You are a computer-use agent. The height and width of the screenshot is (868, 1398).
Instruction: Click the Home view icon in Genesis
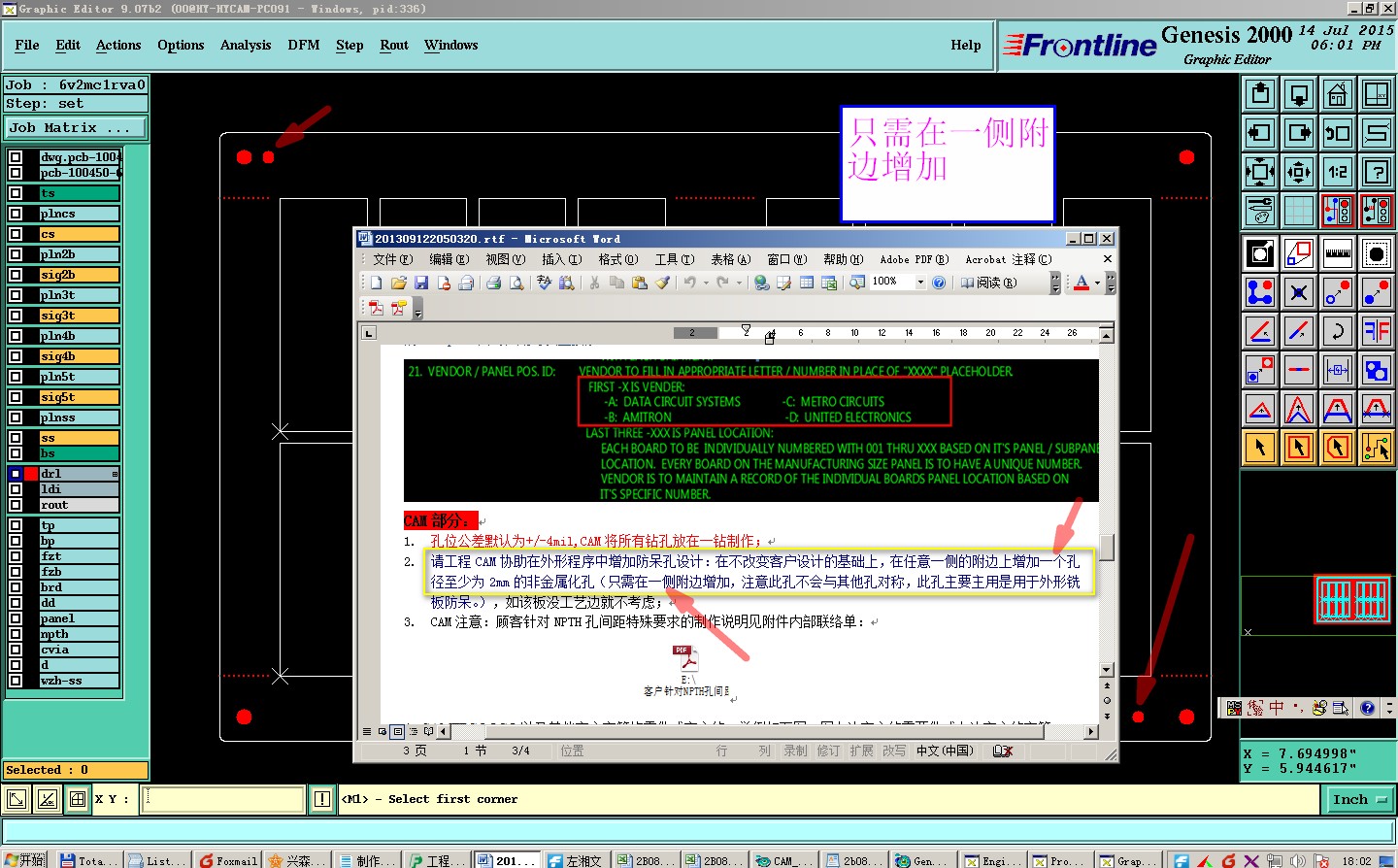coord(1338,94)
